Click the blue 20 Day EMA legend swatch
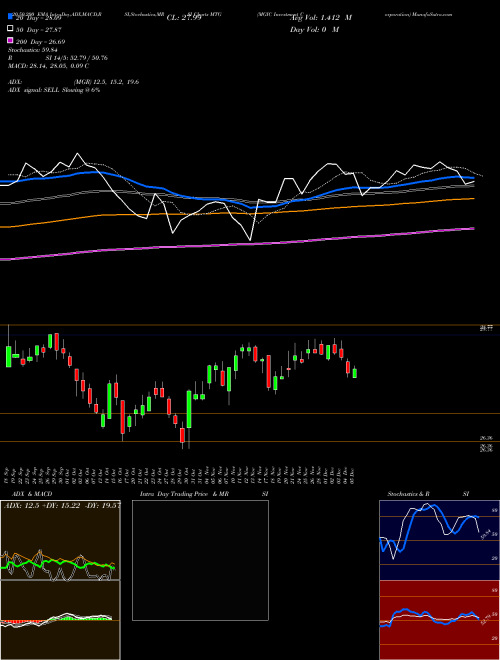Viewport: 500px width, 660px height. click(x=11, y=17)
